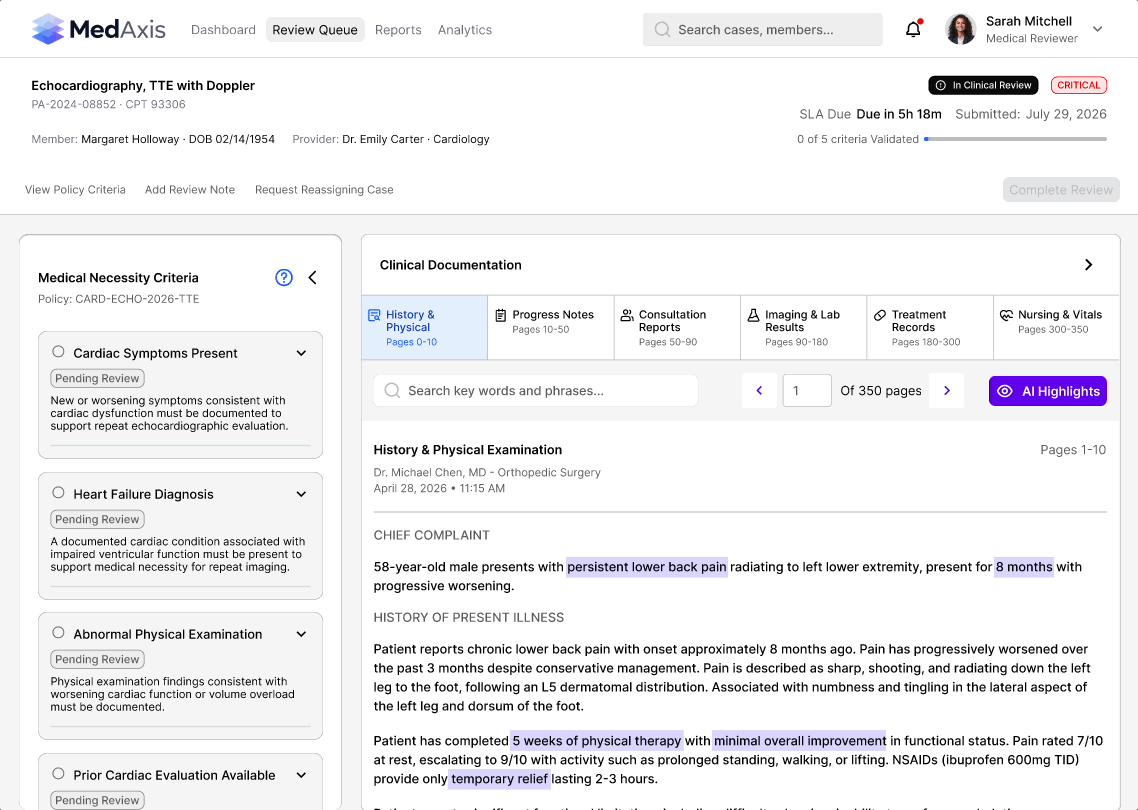
Task: Go to the previous document page
Action: (759, 390)
